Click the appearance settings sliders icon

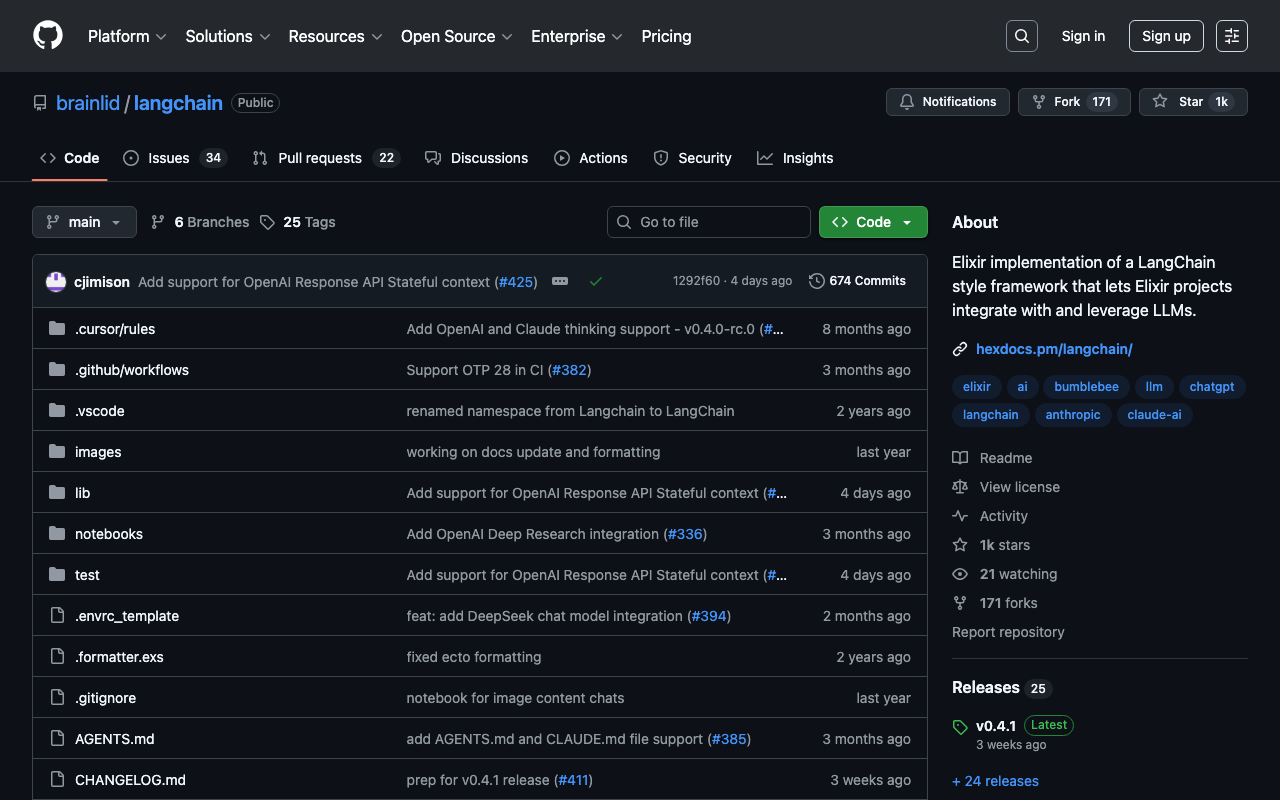click(x=1231, y=36)
